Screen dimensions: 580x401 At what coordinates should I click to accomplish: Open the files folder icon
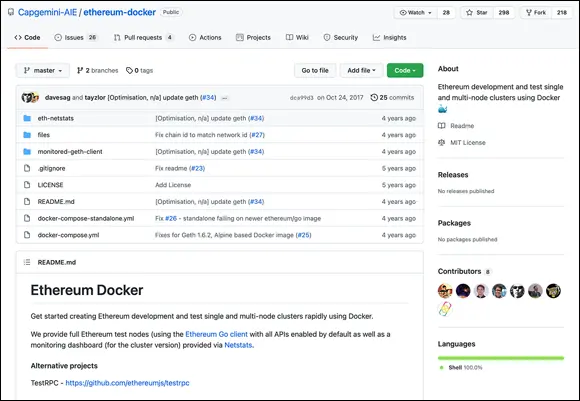(27, 135)
